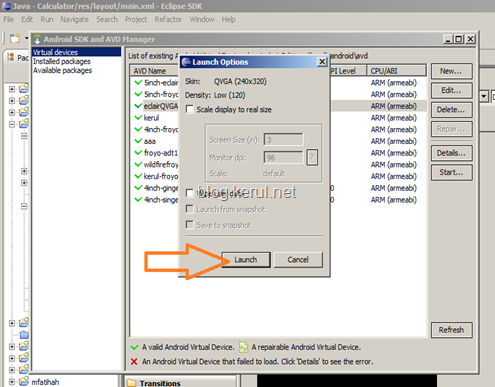The width and height of the screenshot is (495, 387).
Task: Click the green check icon beside froyo-adt1
Action: pos(138,152)
